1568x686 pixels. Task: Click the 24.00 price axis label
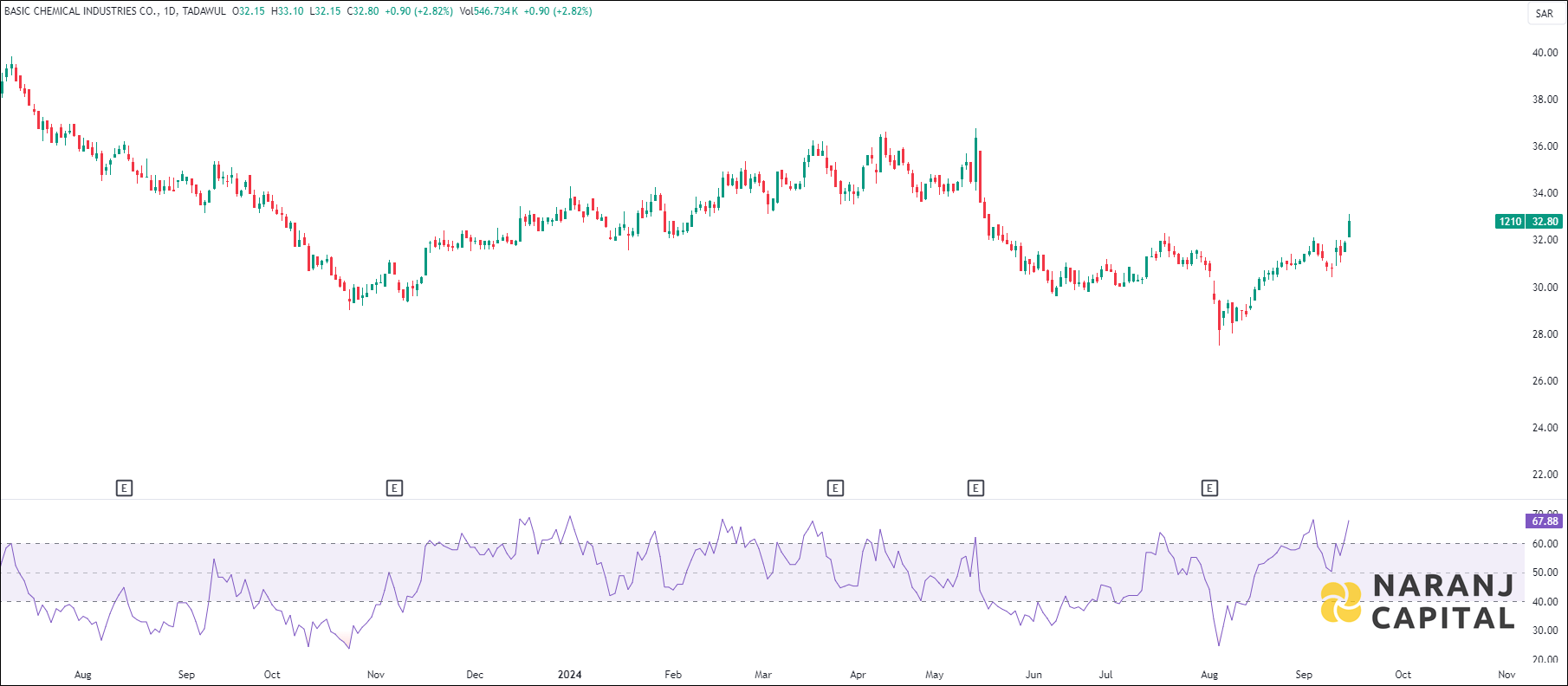pyautogui.click(x=1545, y=428)
